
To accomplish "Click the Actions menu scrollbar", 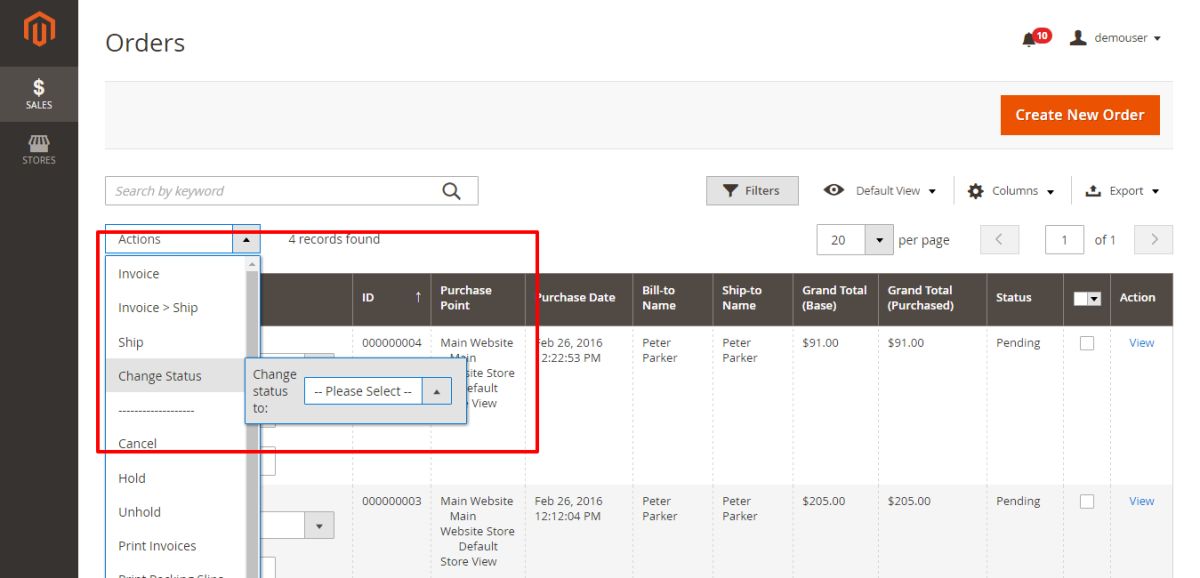I will click(253, 417).
